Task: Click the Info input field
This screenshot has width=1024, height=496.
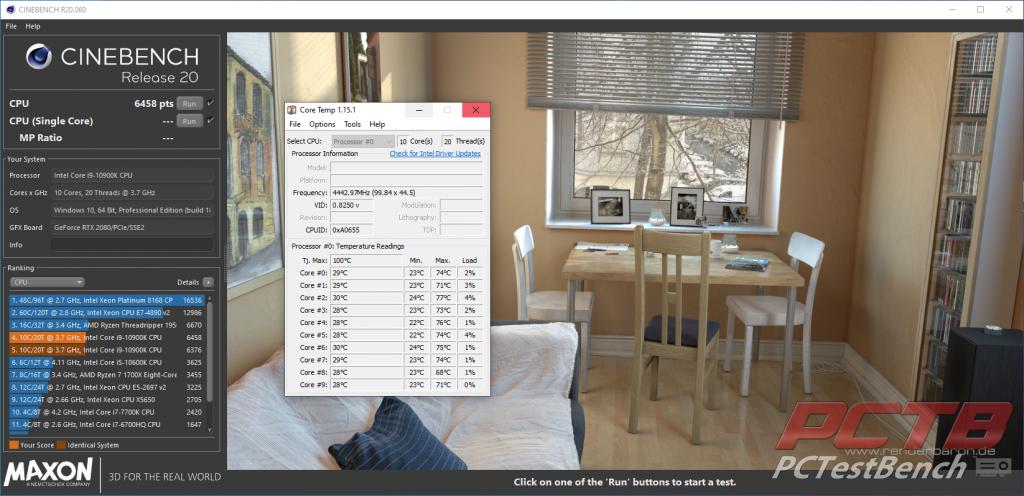Action: coord(132,245)
